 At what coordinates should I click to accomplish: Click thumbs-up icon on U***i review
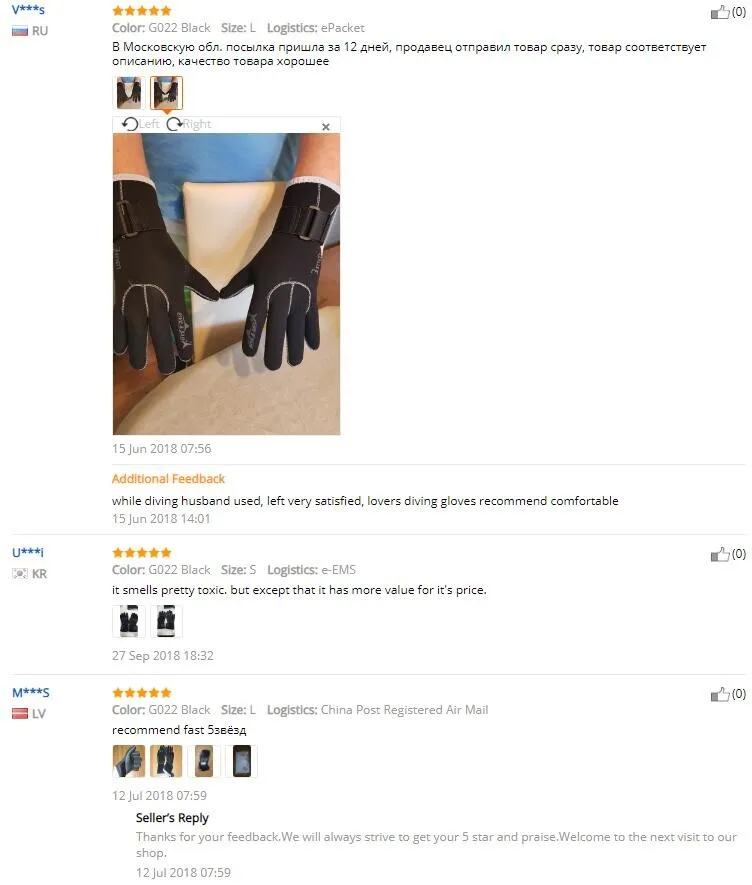(720, 554)
